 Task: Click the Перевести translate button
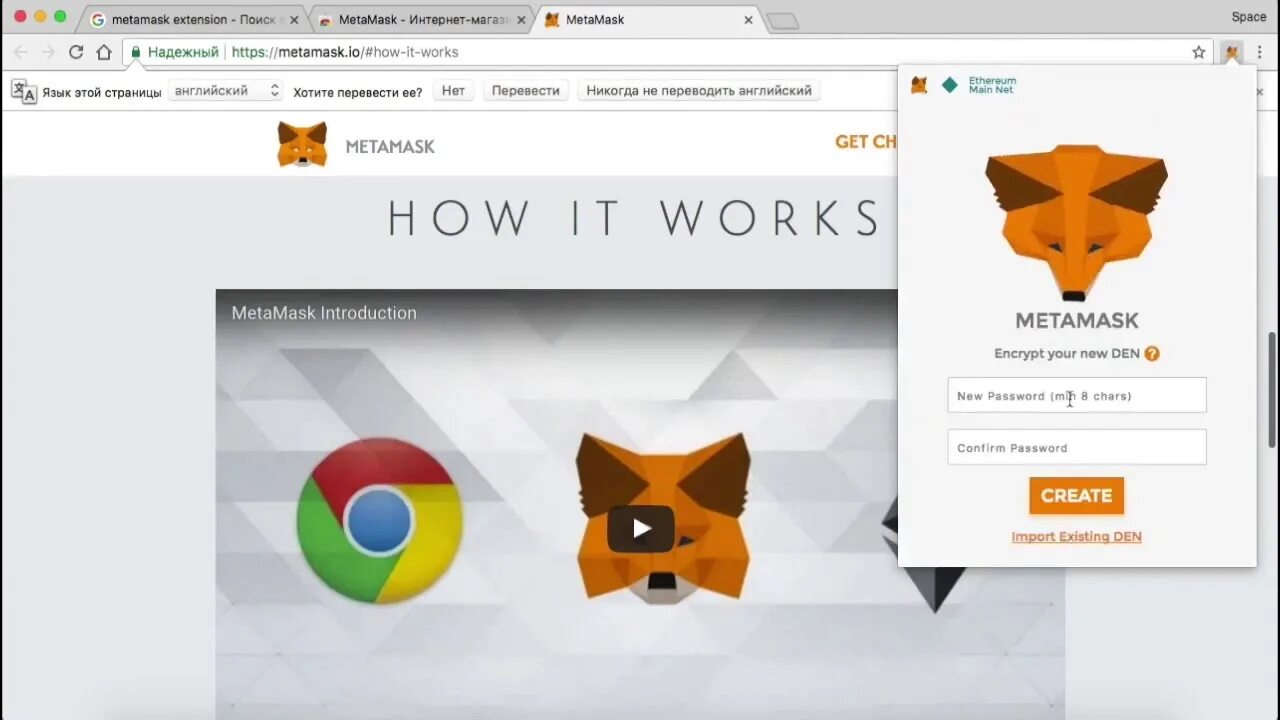point(526,91)
